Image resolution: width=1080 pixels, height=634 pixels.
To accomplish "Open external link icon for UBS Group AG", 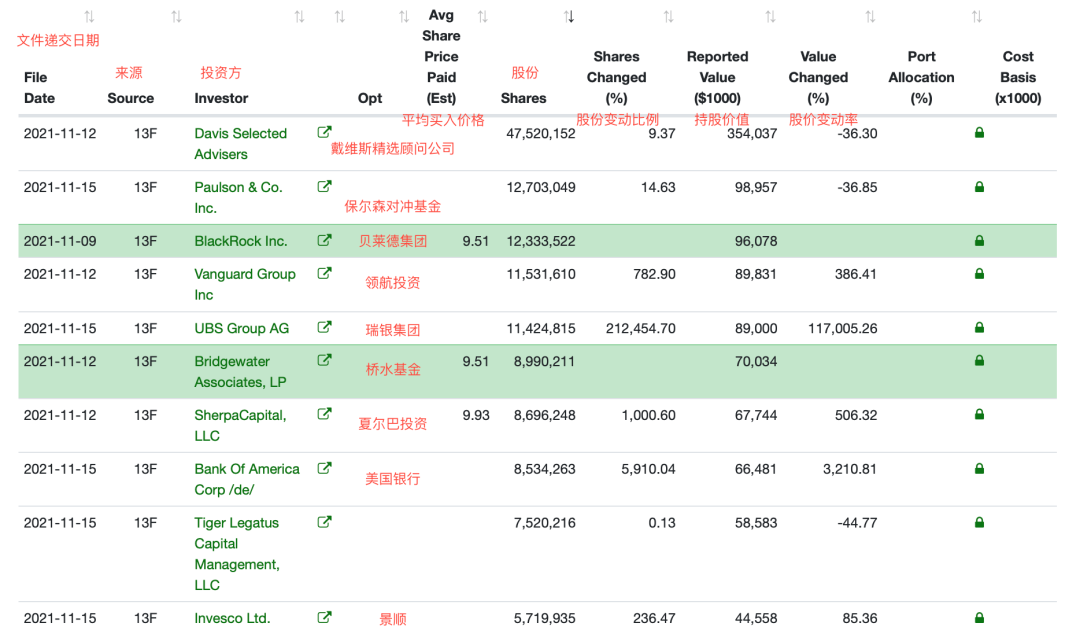I will 324,327.
